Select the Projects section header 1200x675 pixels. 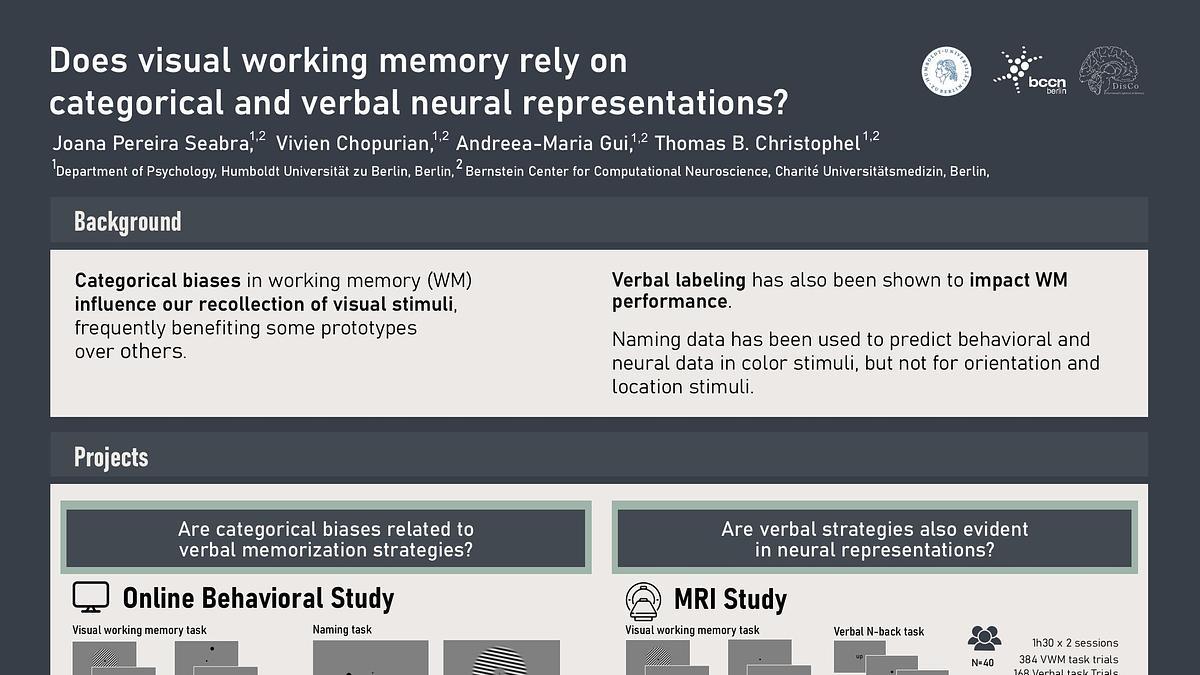pyautogui.click(x=111, y=458)
